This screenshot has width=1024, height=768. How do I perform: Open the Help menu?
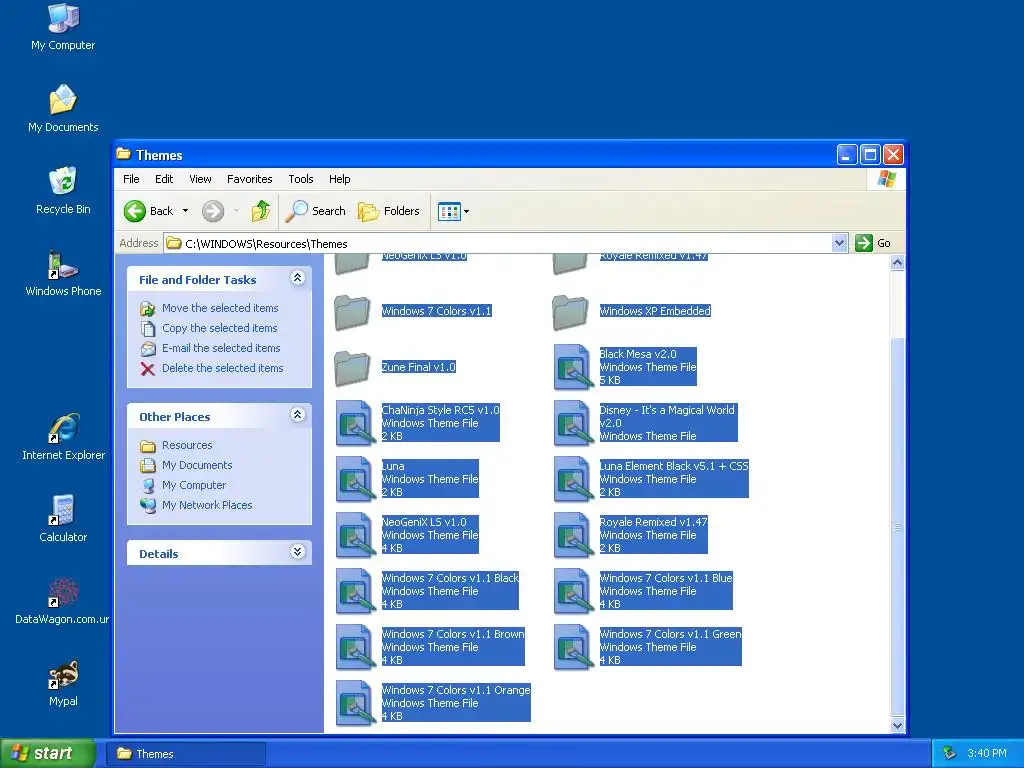(339, 179)
